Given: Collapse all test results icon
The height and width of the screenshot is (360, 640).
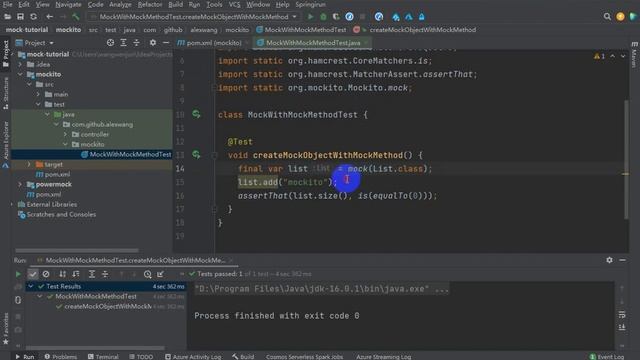Looking at the screenshot, I should (105, 274).
